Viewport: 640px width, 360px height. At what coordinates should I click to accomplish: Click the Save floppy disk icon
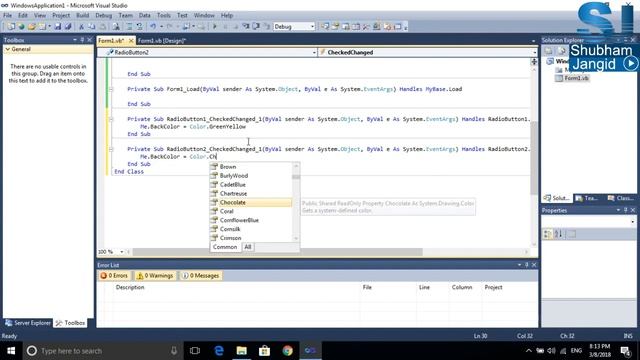click(x=58, y=27)
